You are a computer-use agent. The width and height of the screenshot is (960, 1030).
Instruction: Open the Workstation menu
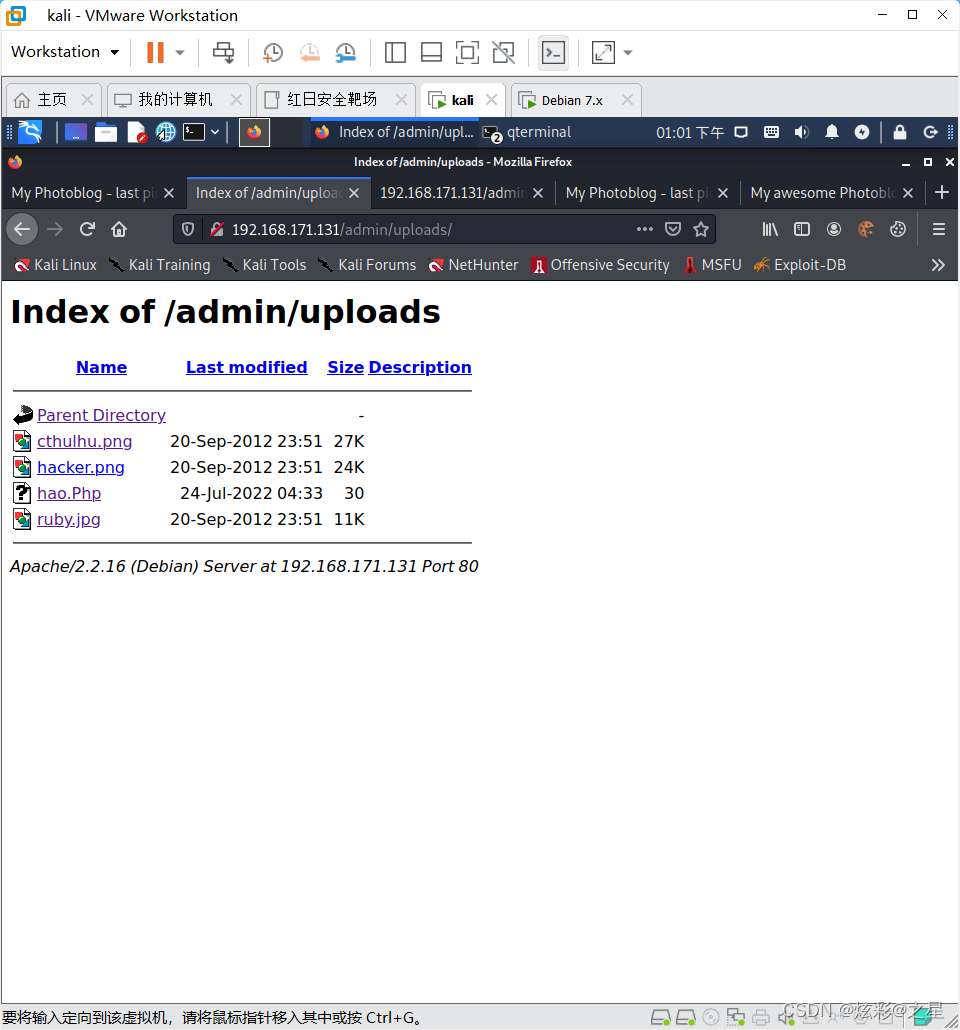[65, 52]
